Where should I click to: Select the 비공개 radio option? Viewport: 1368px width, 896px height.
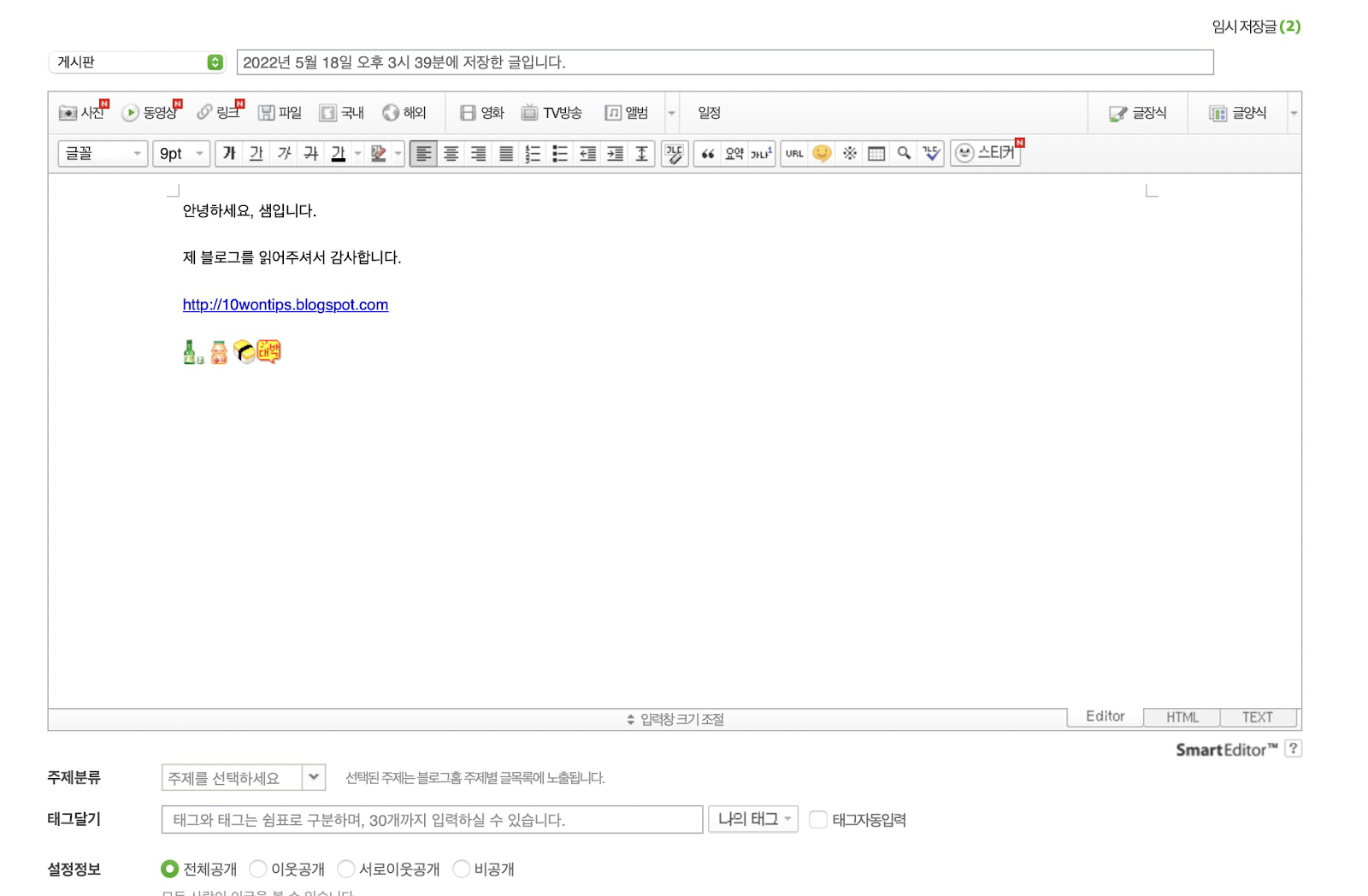coord(461,869)
